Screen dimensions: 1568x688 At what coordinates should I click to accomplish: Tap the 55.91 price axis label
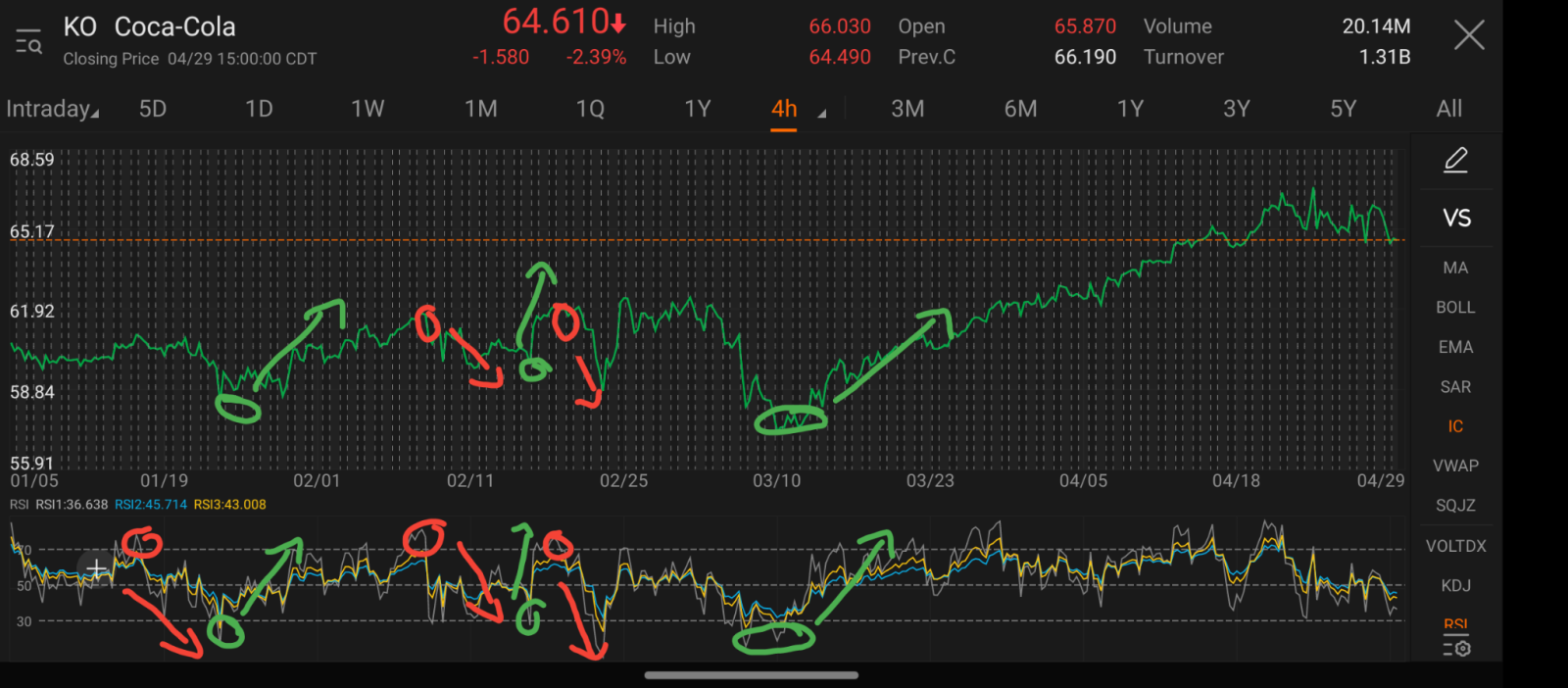[32, 463]
